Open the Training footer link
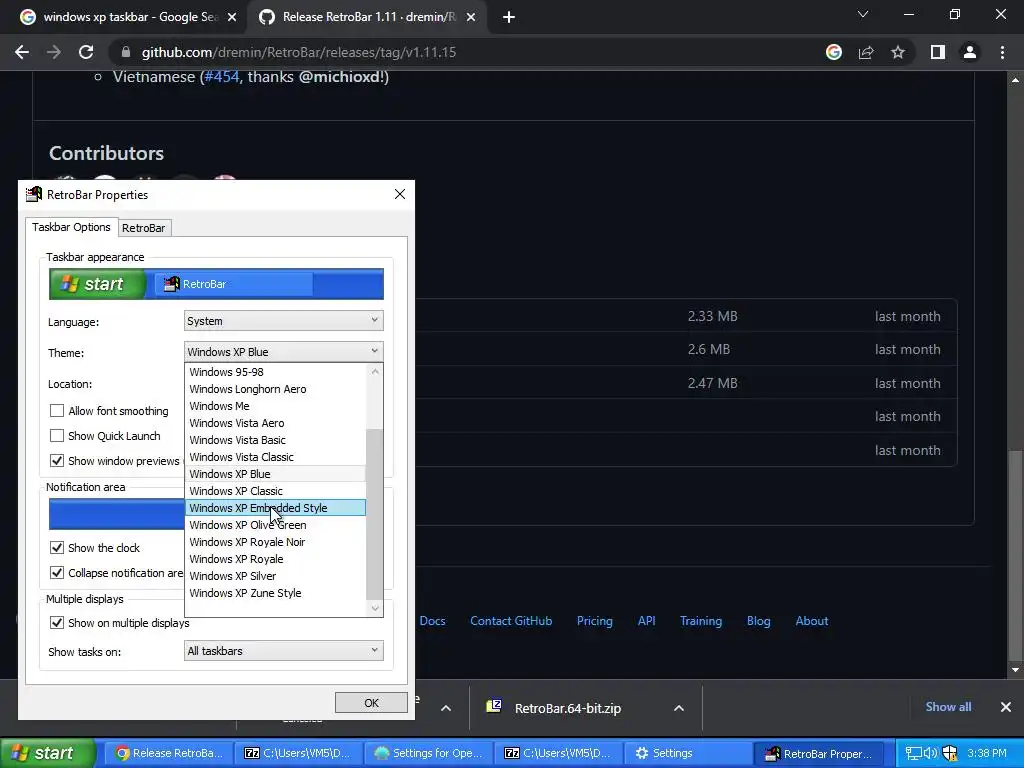Image resolution: width=1024 pixels, height=768 pixels. pyautogui.click(x=701, y=621)
